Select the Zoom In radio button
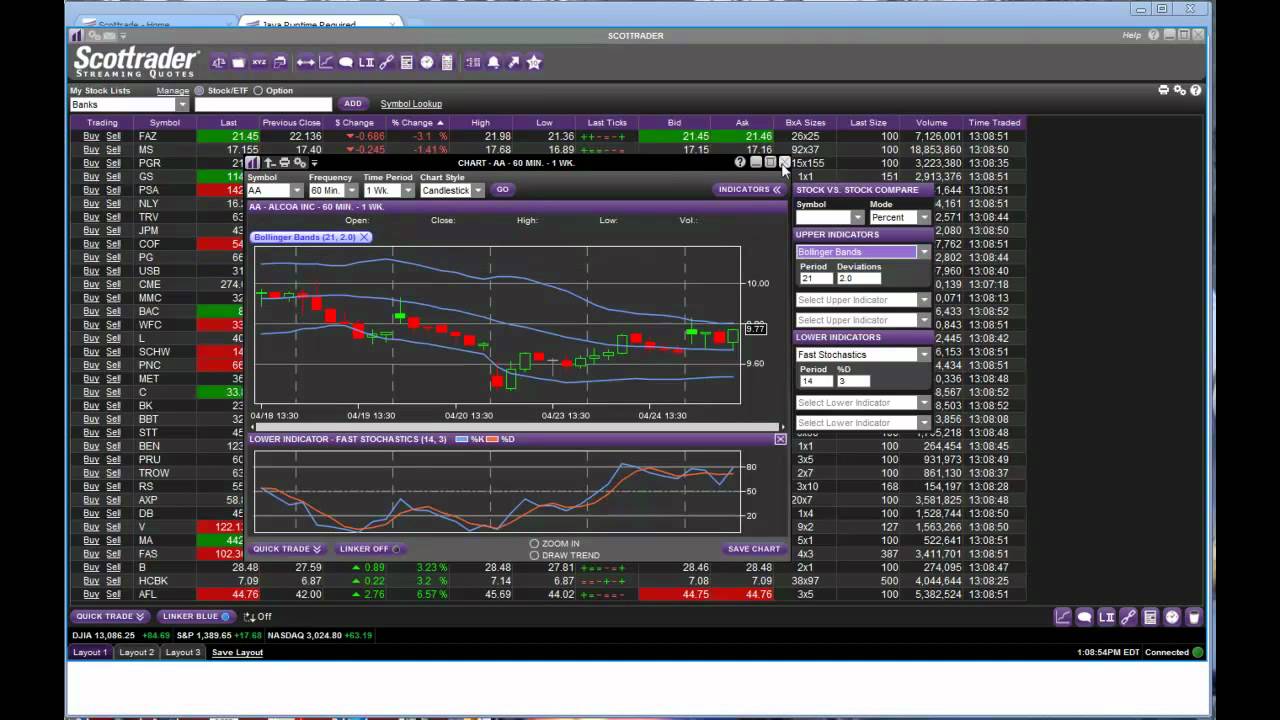 [534, 544]
